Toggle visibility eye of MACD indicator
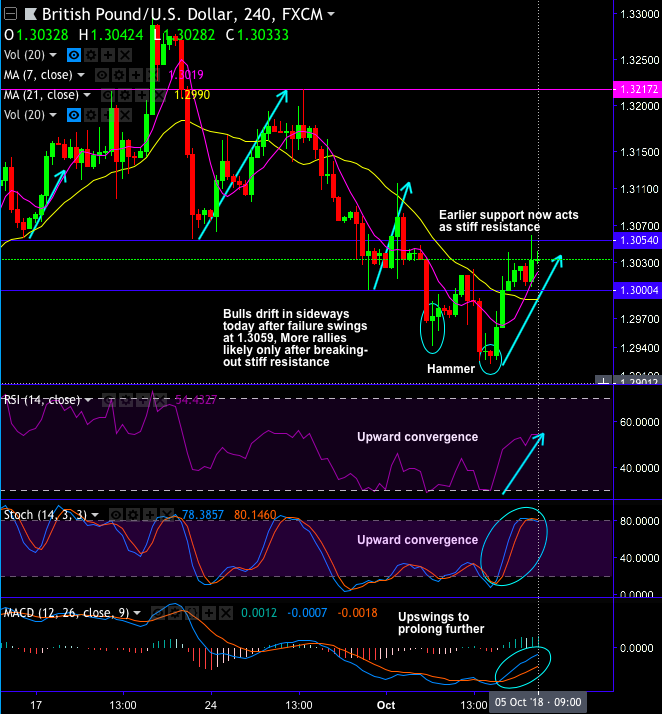Screen dimensions: 662x714 [x=158, y=613]
